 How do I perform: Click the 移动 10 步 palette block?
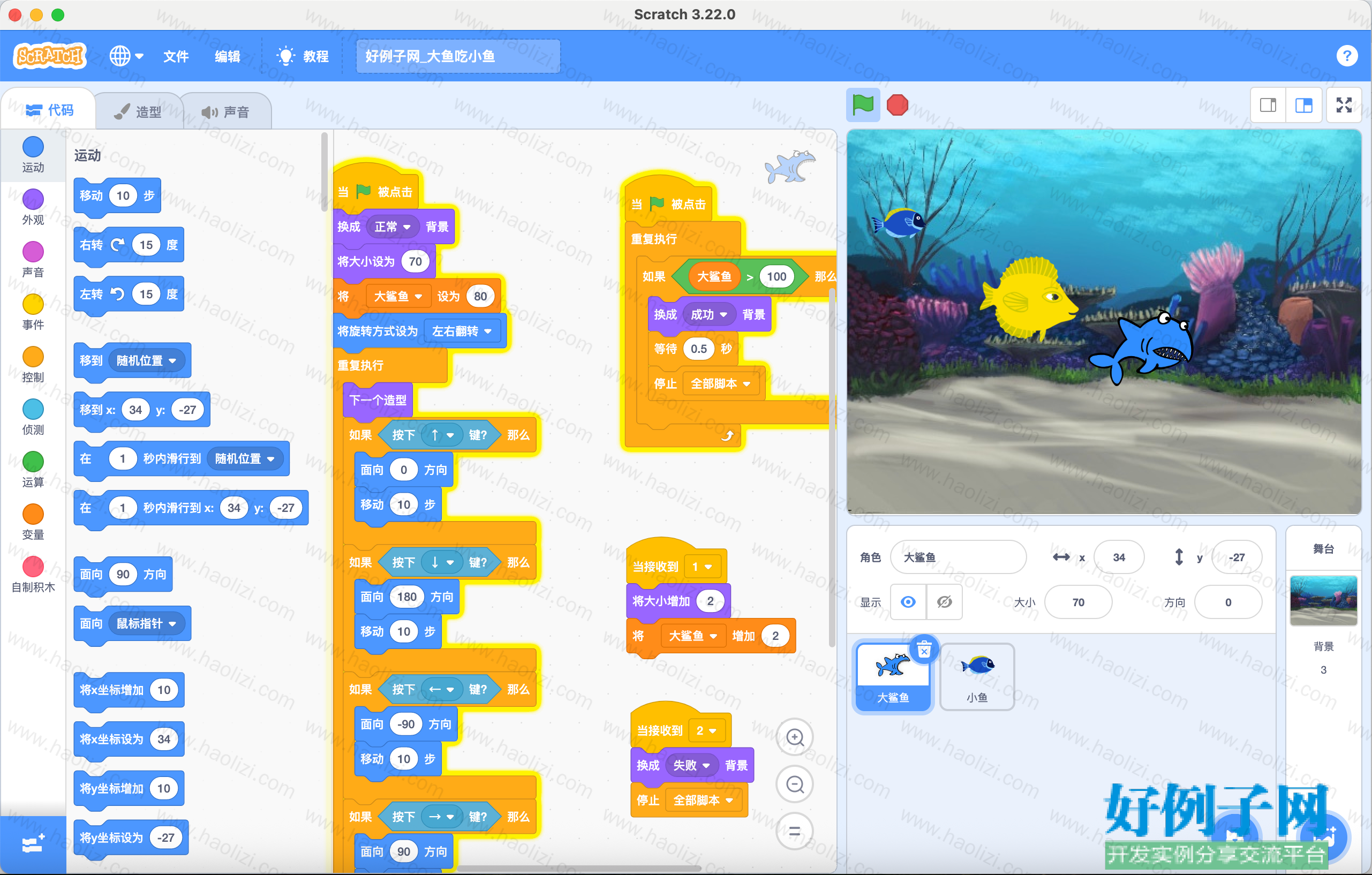[117, 196]
